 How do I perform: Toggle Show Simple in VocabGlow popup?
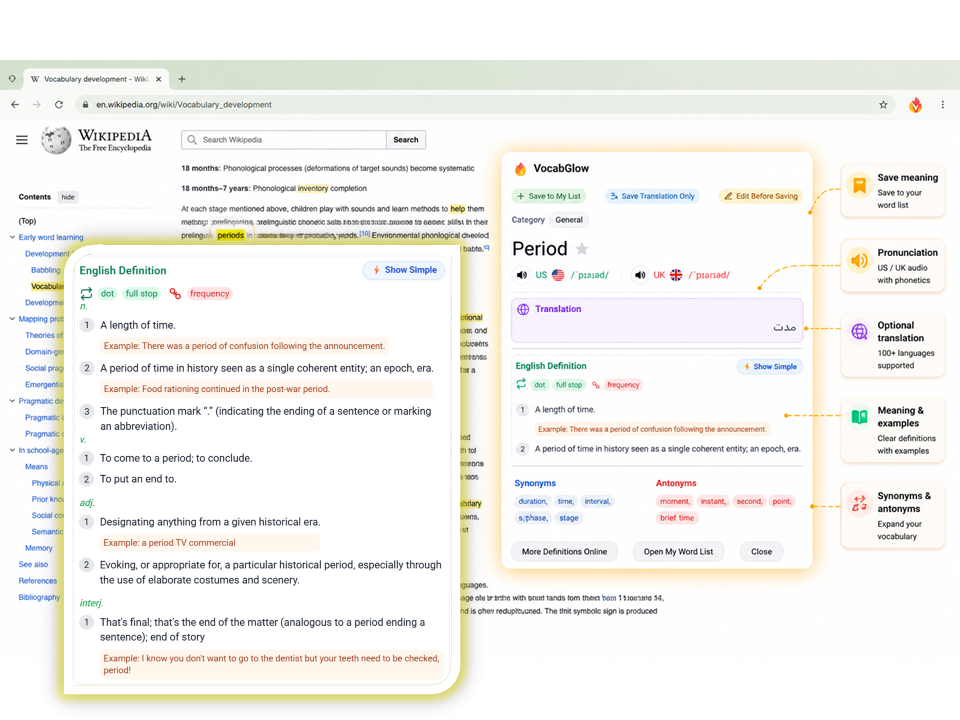[x=770, y=367]
